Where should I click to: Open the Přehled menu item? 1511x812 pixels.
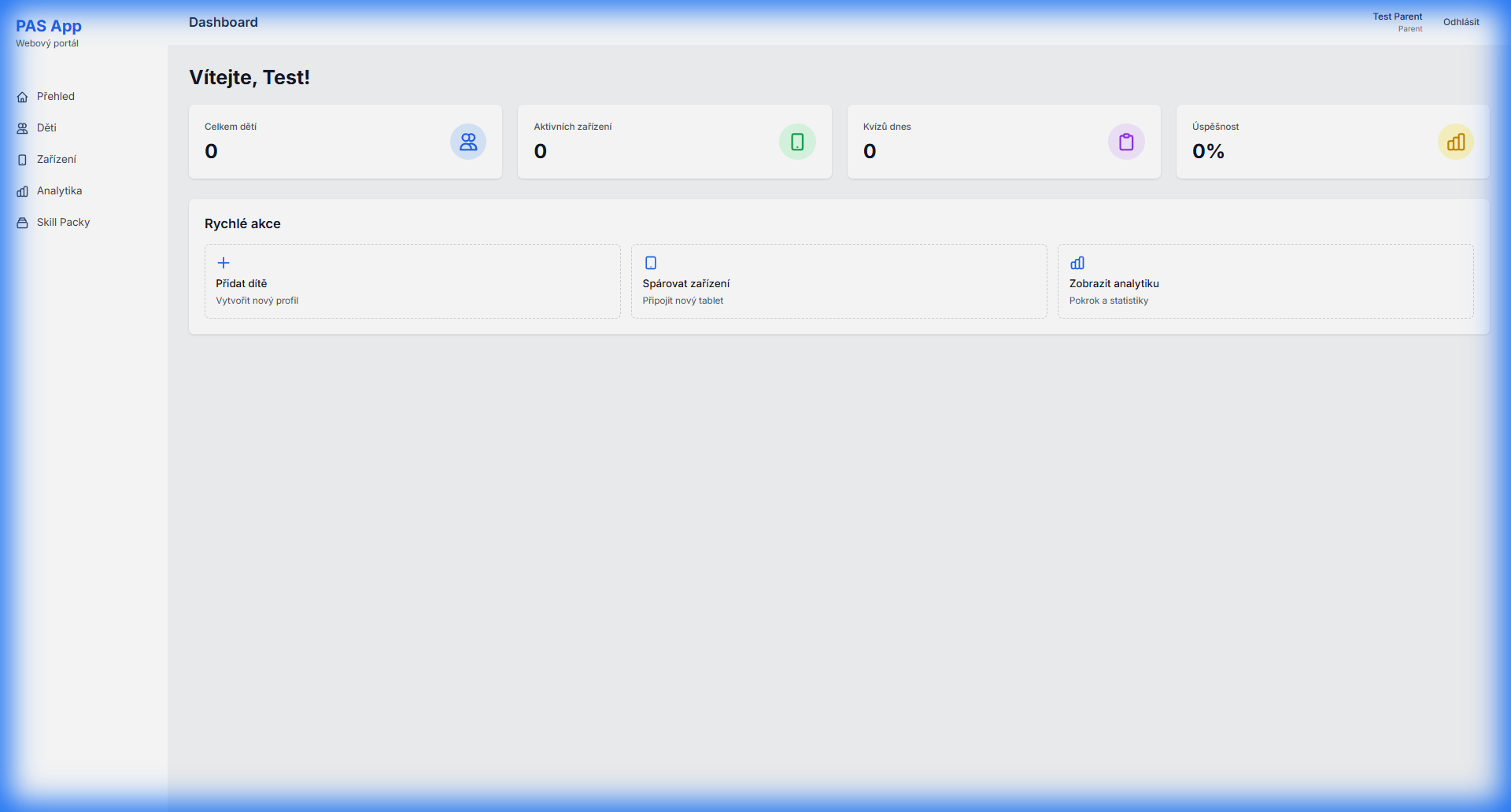click(x=83, y=96)
